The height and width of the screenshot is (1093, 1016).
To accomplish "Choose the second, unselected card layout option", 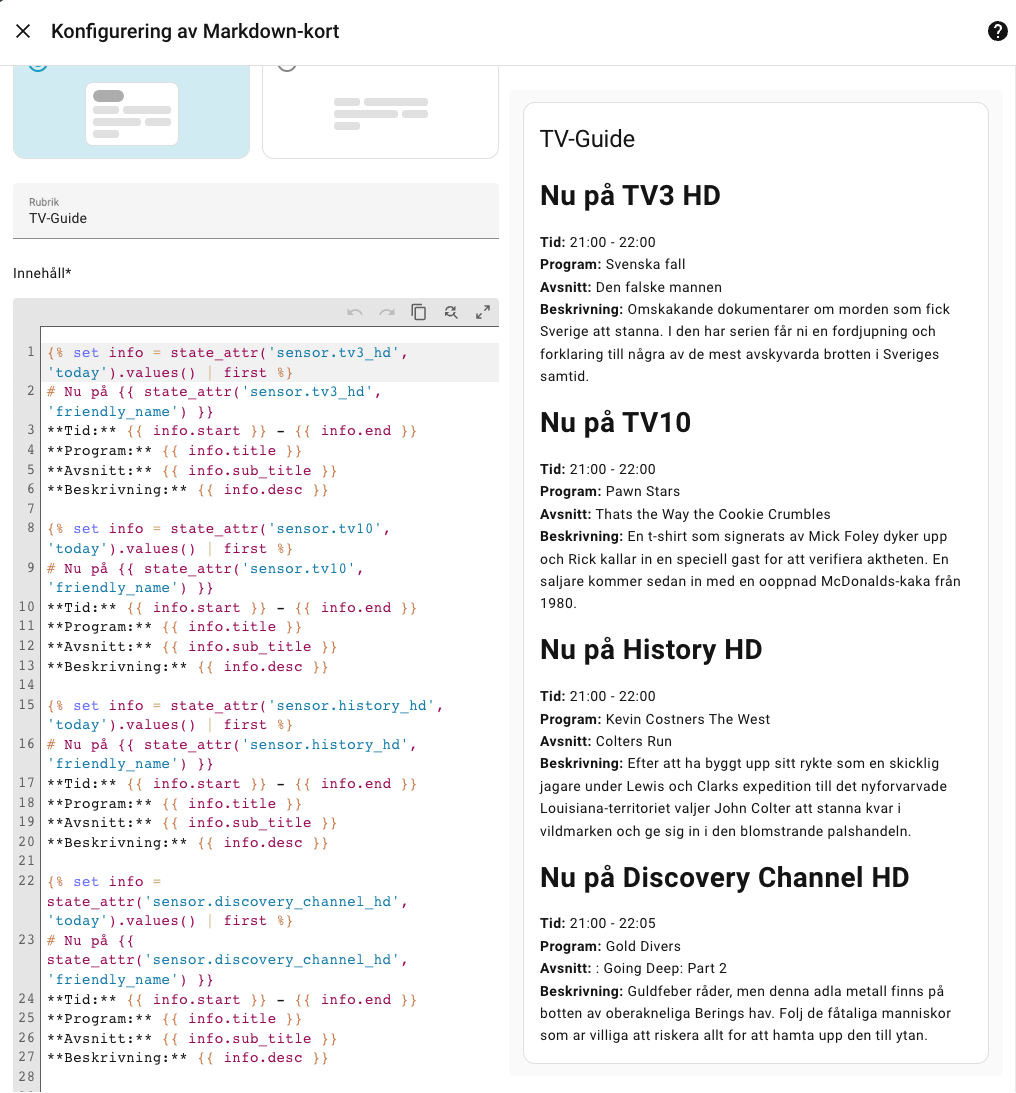I will click(x=380, y=112).
